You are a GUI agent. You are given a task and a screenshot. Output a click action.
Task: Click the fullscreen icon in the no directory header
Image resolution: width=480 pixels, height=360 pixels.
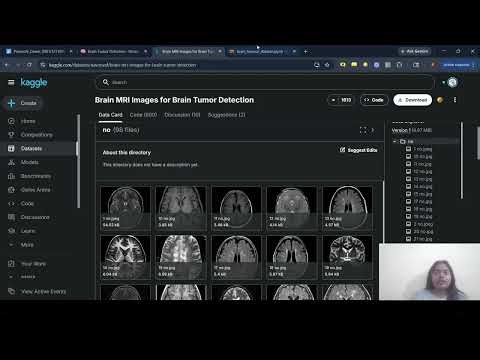tap(363, 130)
